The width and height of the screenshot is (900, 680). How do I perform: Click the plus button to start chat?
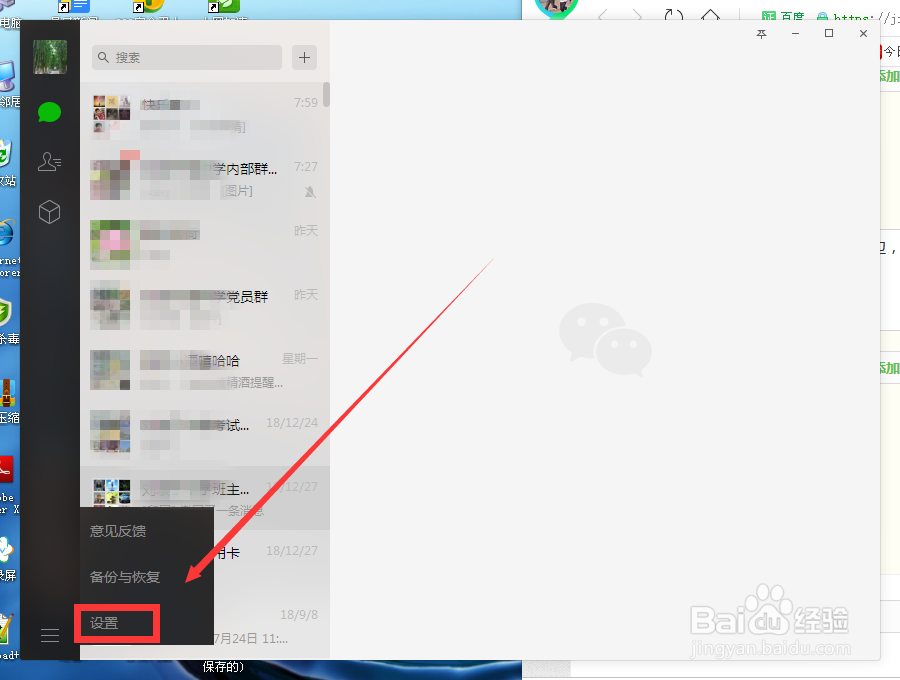click(304, 57)
